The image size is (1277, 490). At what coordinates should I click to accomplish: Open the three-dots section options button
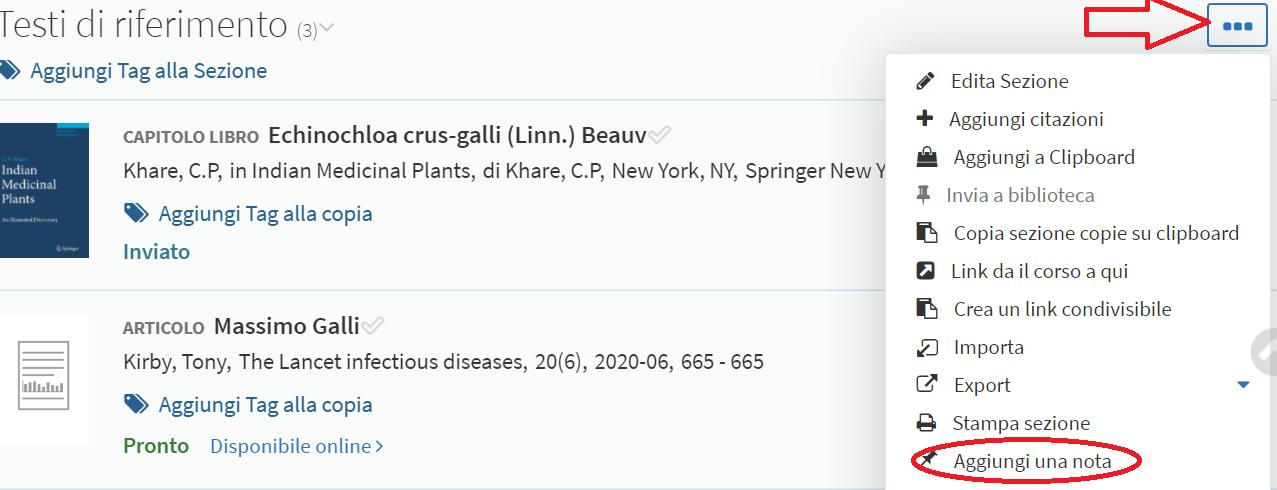pos(1237,27)
